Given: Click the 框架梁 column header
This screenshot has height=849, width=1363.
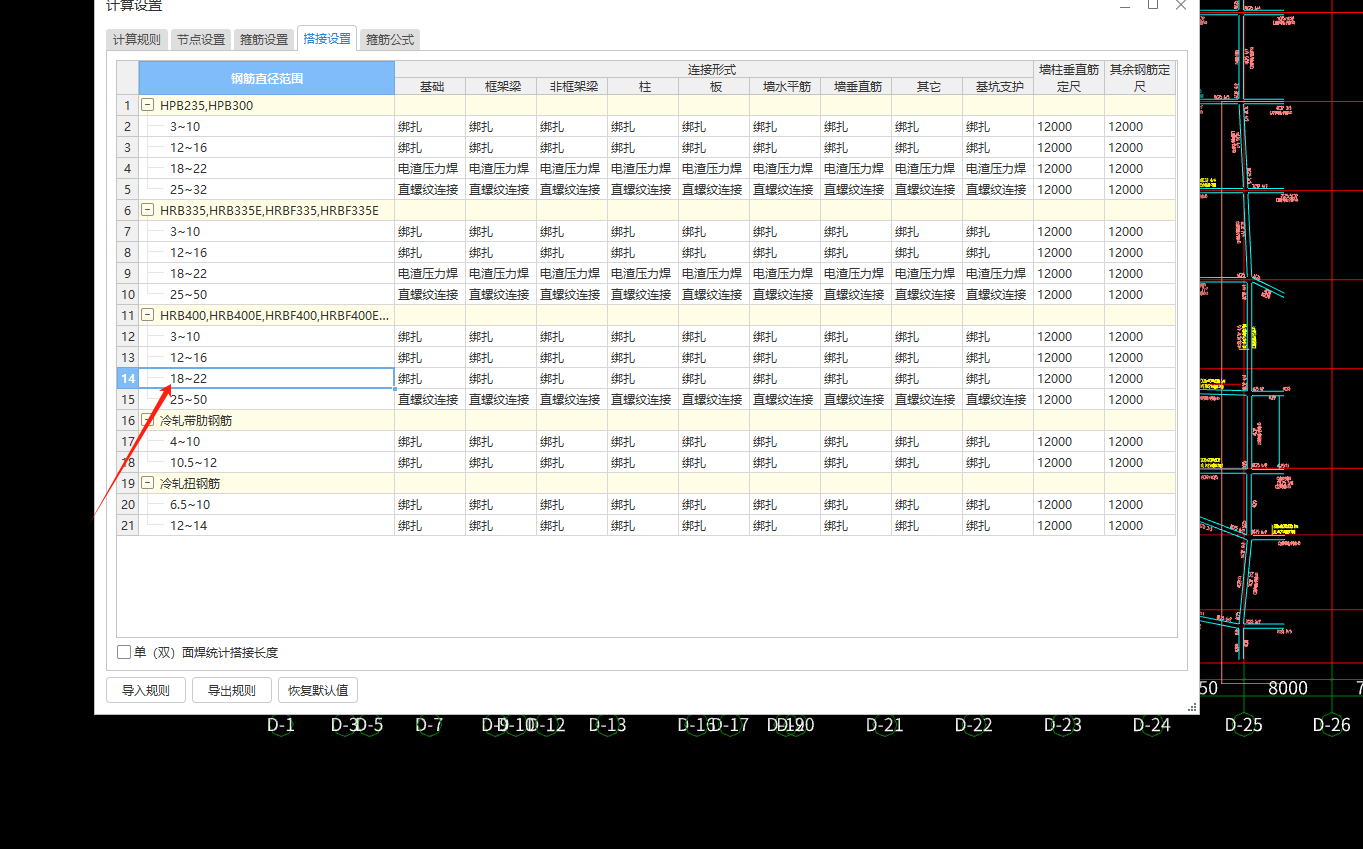Looking at the screenshot, I should [x=501, y=87].
